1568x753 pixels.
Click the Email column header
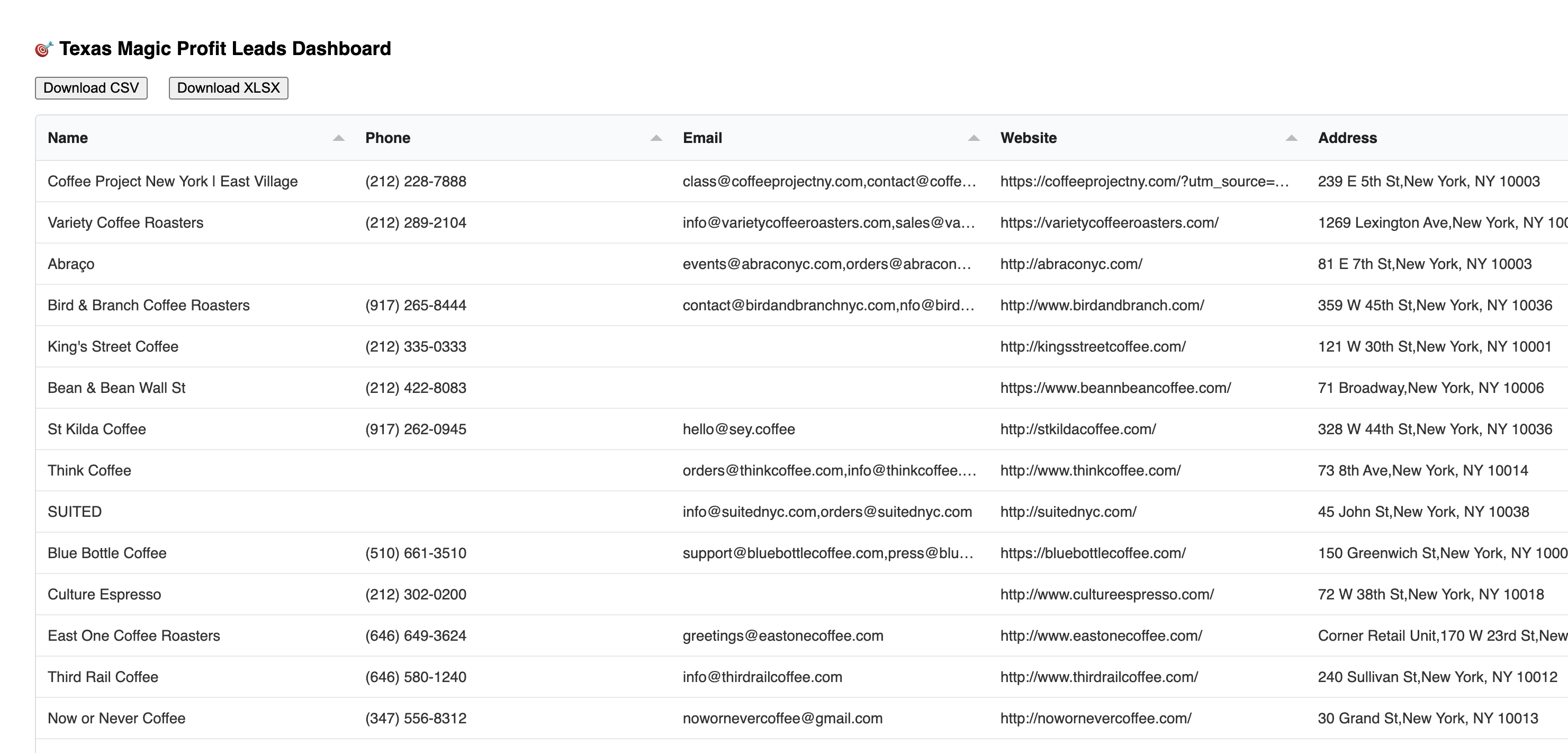pyautogui.click(x=830, y=138)
